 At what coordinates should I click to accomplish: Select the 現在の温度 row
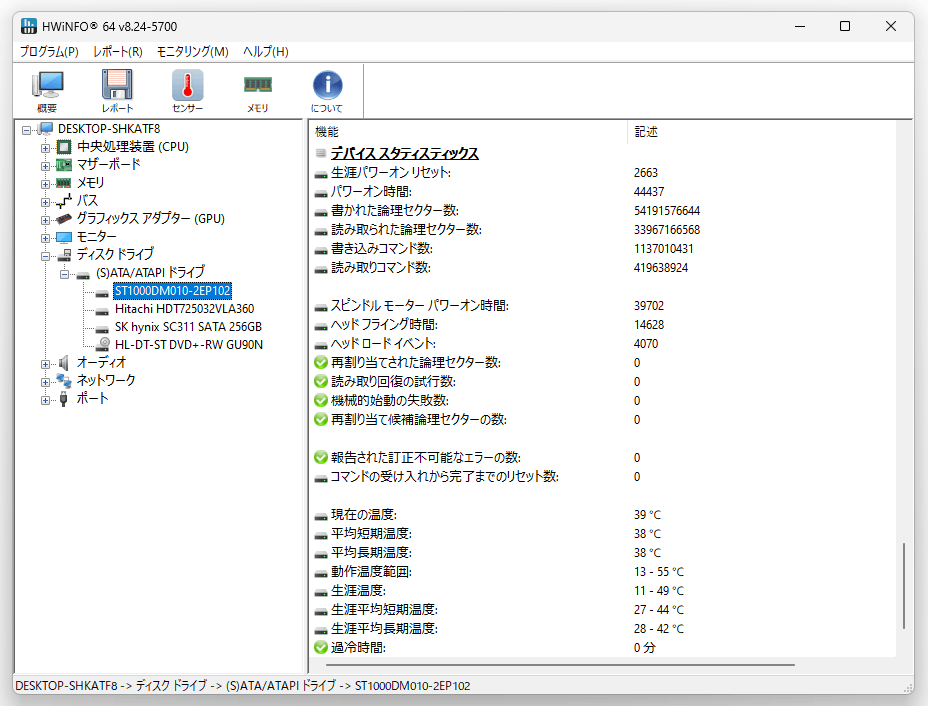(602, 514)
